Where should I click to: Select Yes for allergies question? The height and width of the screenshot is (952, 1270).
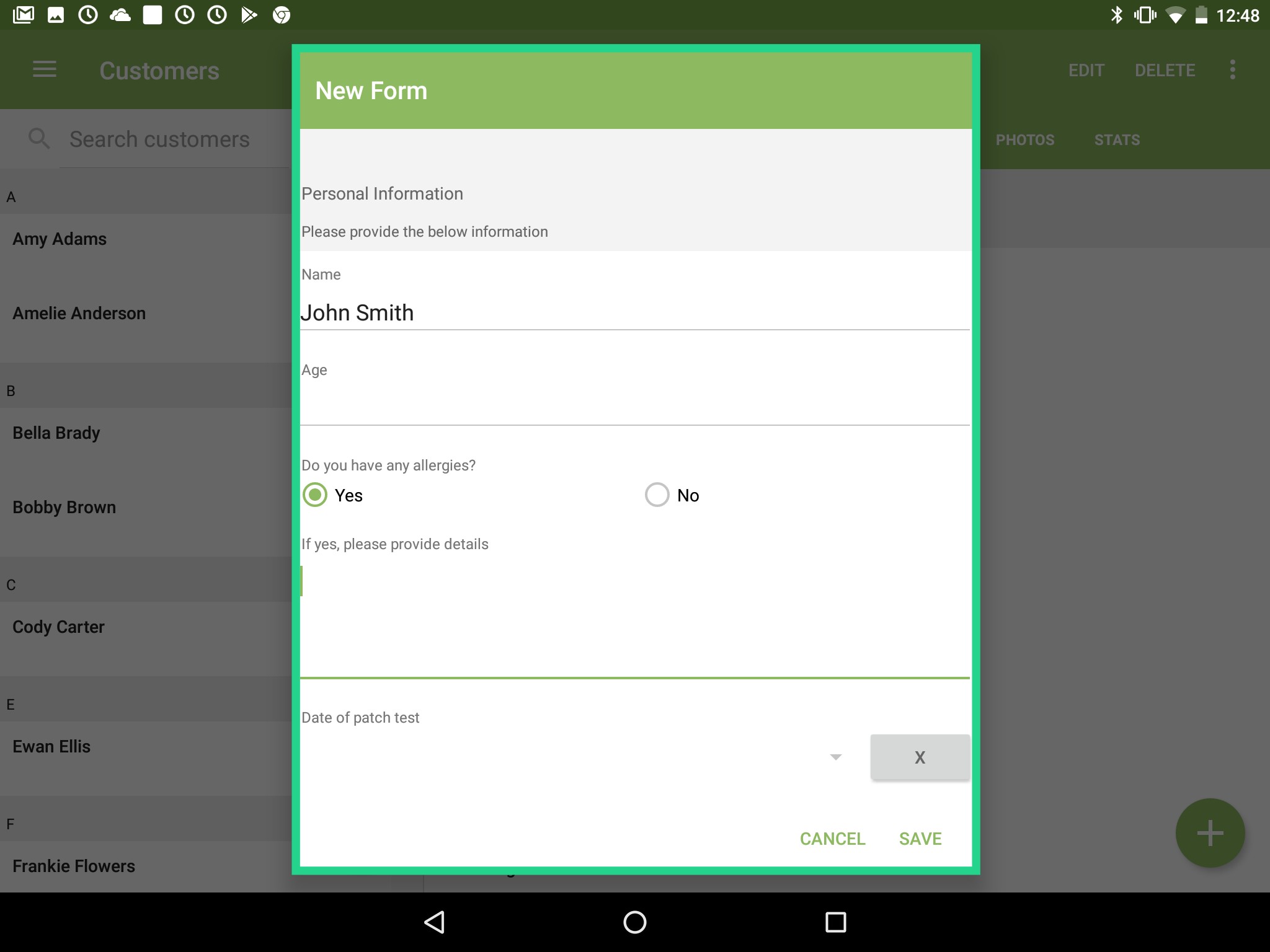[315, 495]
